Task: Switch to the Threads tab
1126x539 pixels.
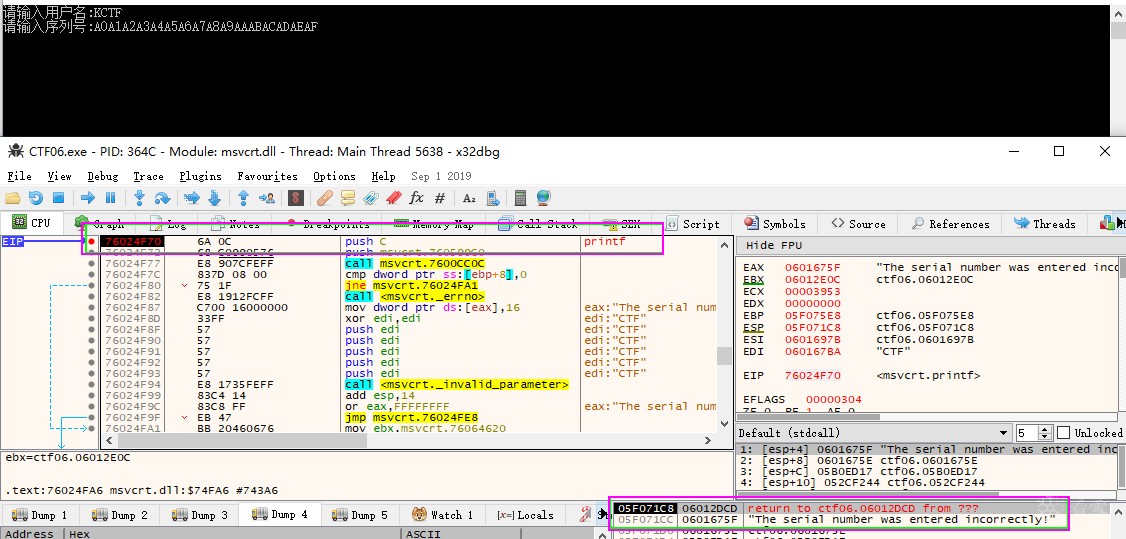Action: pos(1045,224)
